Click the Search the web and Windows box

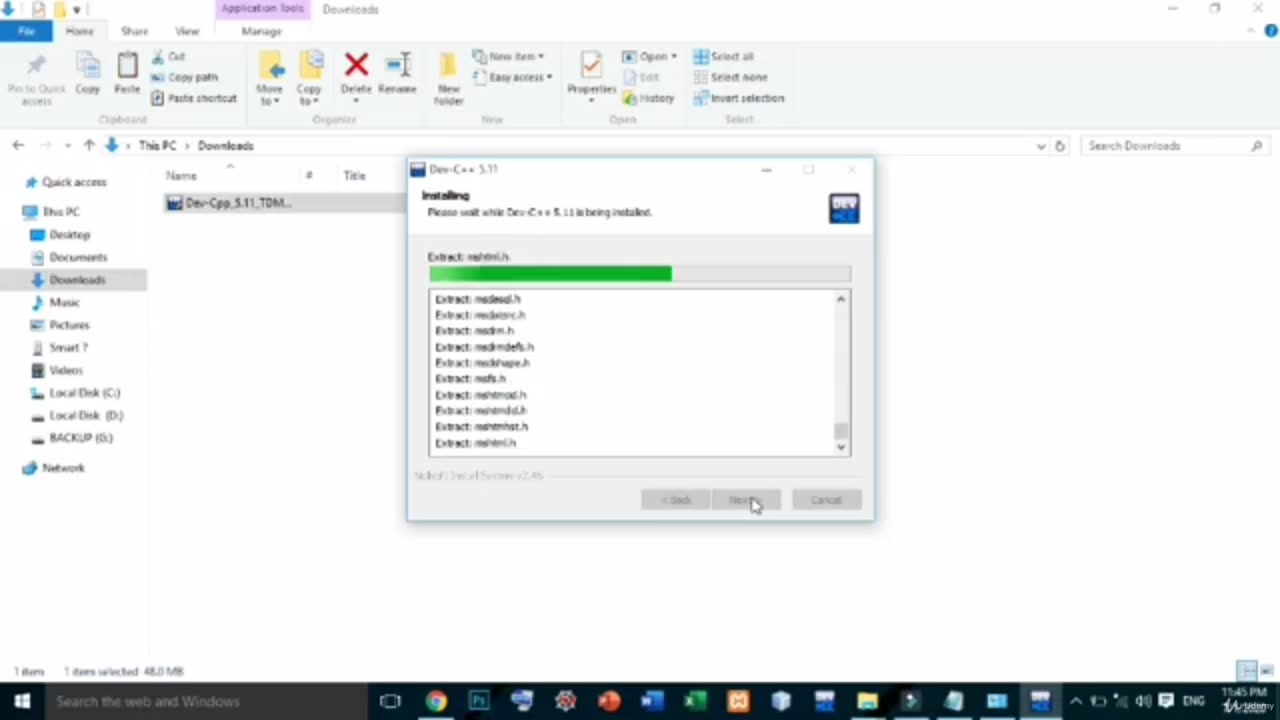point(205,701)
